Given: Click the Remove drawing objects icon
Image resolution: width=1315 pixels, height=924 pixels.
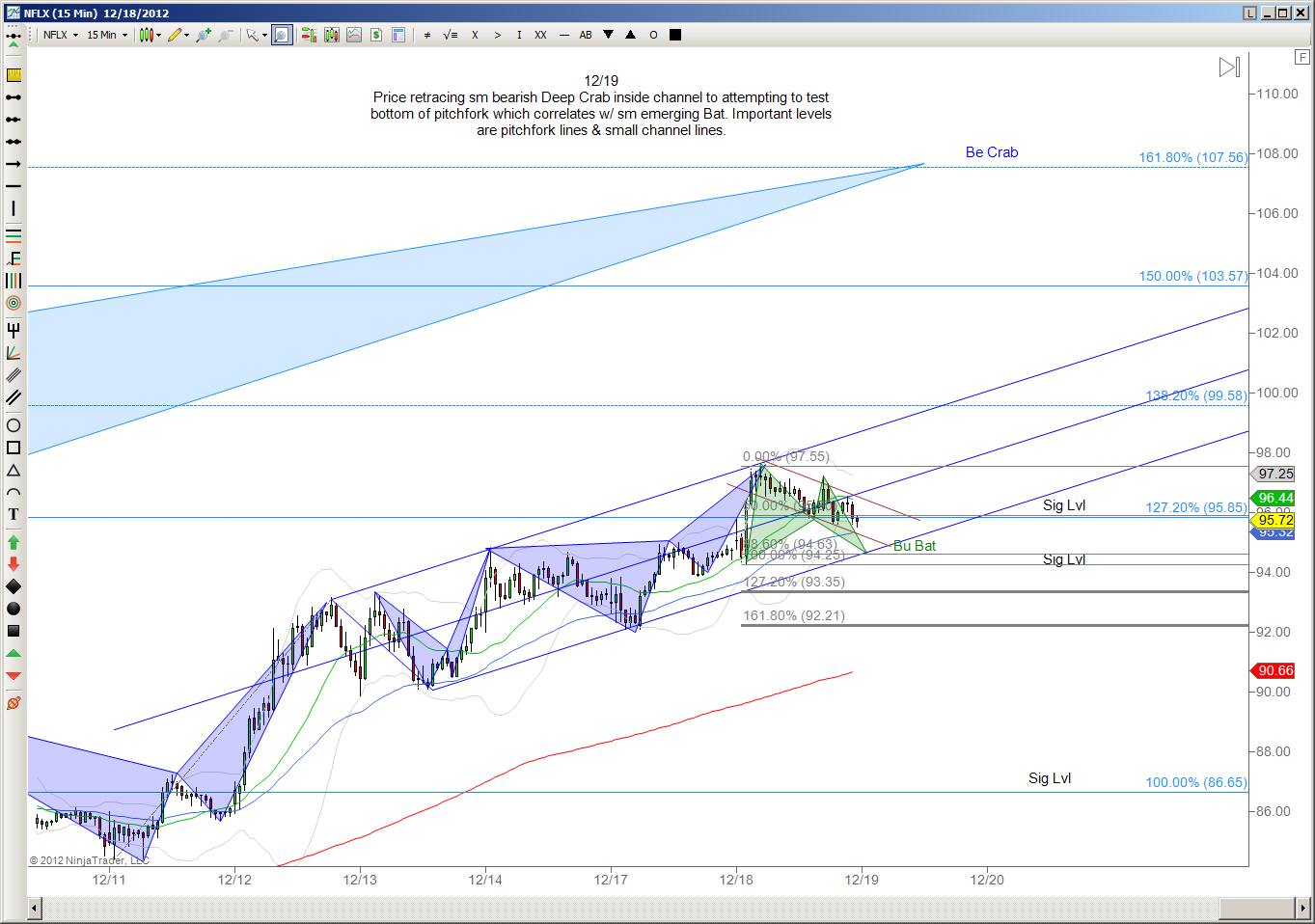Looking at the screenshot, I should pyautogui.click(x=14, y=703).
